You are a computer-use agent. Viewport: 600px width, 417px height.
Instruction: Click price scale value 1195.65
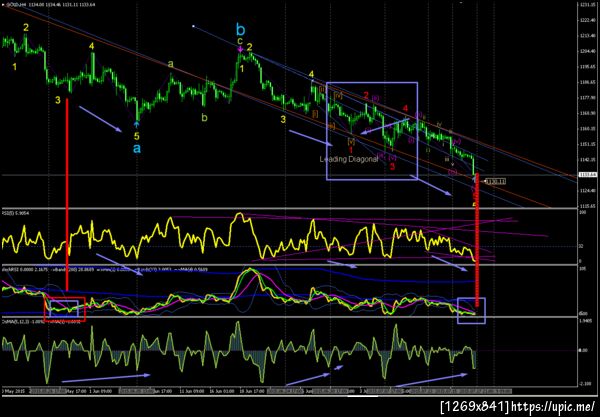[586, 67]
